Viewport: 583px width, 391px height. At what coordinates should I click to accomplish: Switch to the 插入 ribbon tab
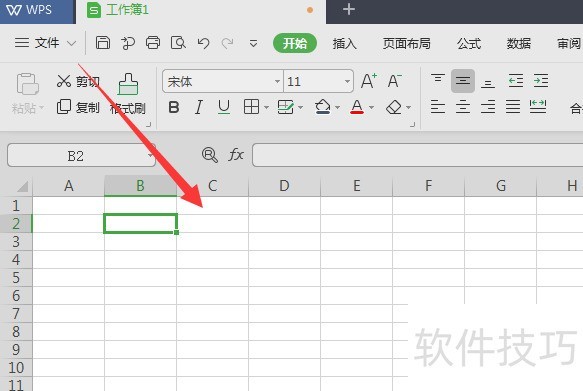pyautogui.click(x=344, y=44)
